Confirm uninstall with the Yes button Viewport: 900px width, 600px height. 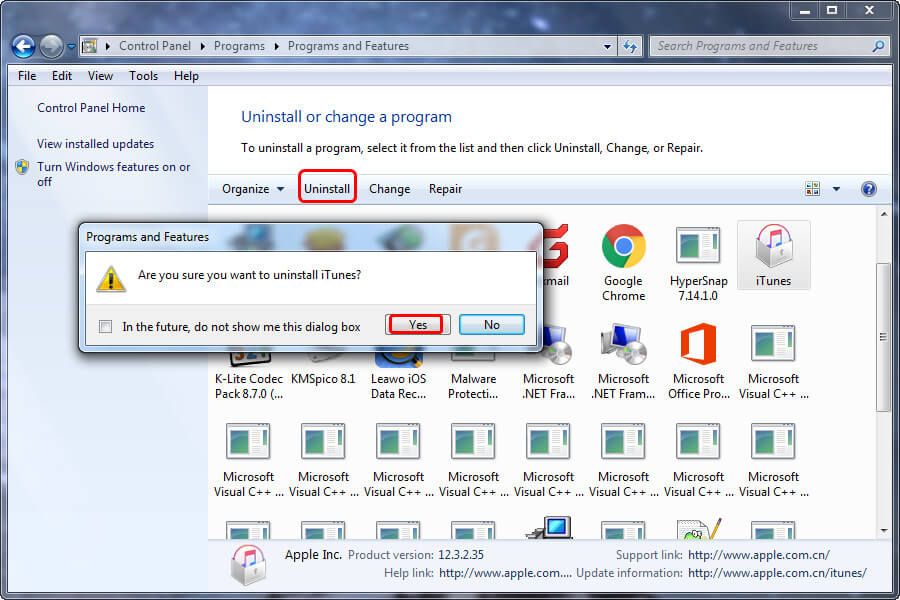(417, 324)
